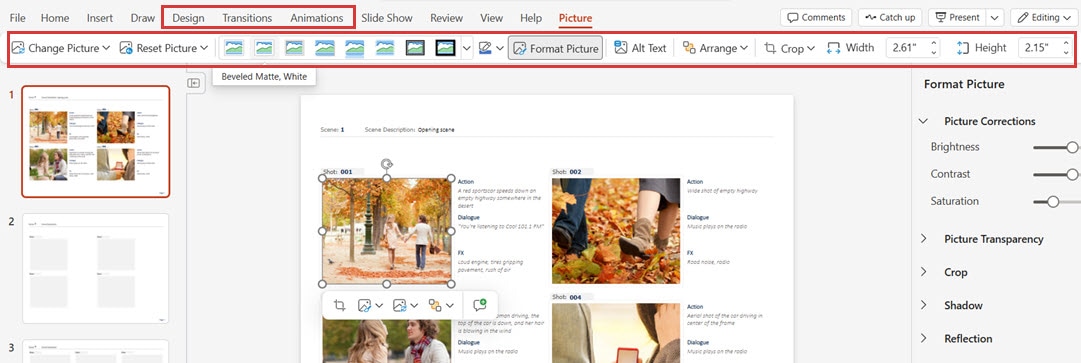Switch to the Insert tab
Viewport: 1081px width, 363px height.
[x=100, y=18]
